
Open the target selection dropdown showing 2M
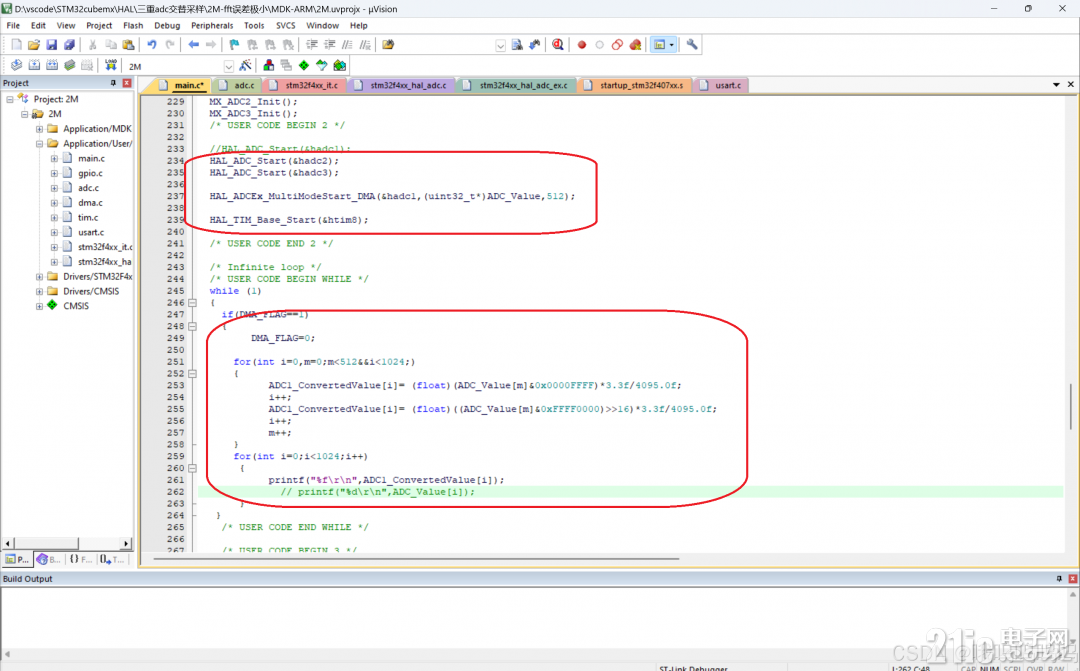[229, 66]
